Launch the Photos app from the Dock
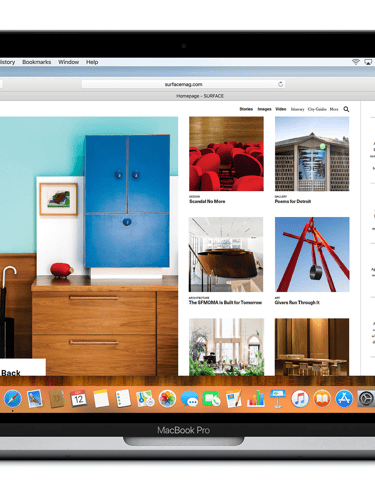This screenshot has height=503, width=375. click(x=167, y=399)
